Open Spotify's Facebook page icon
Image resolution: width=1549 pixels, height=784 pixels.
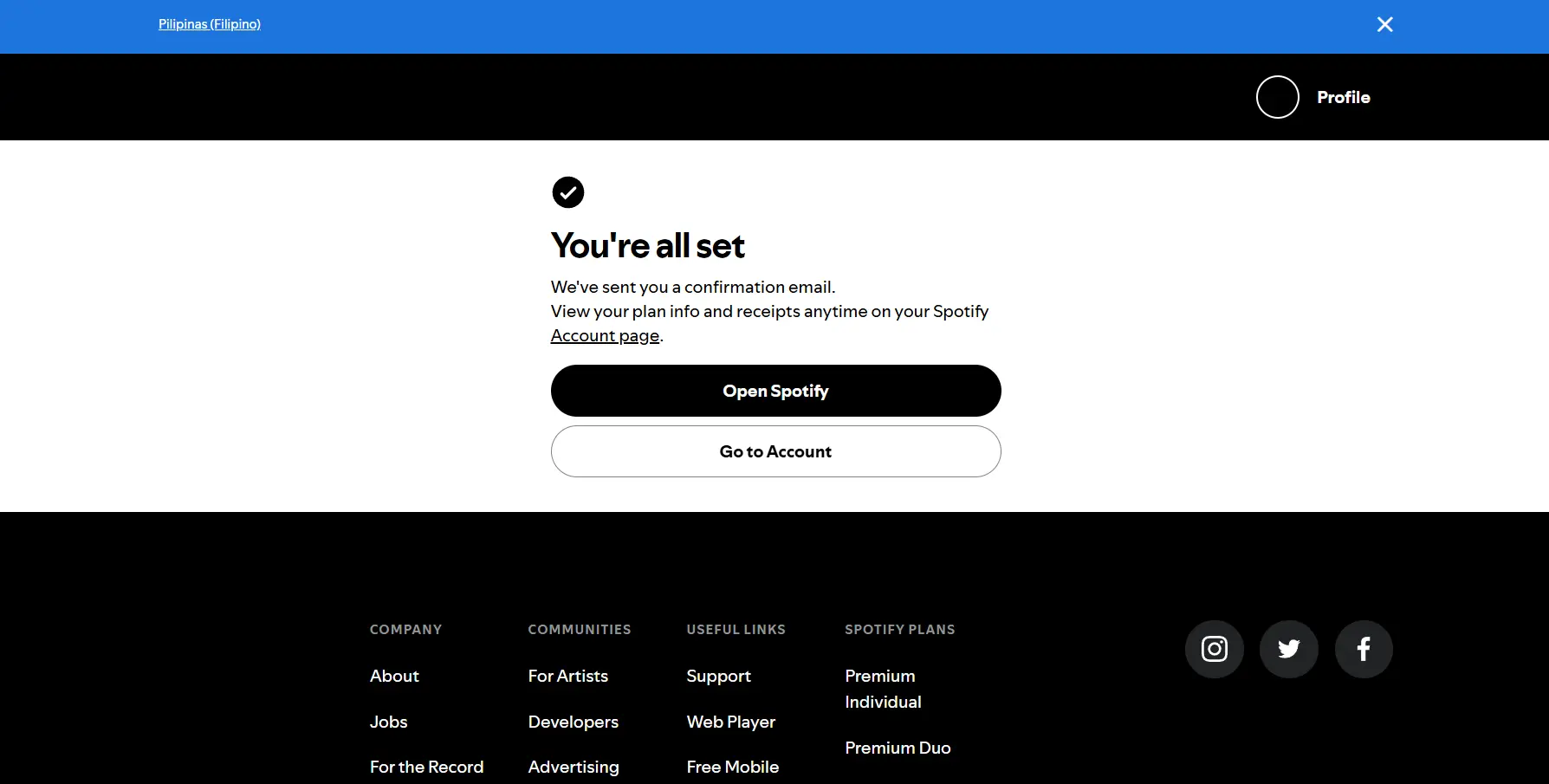click(1364, 649)
